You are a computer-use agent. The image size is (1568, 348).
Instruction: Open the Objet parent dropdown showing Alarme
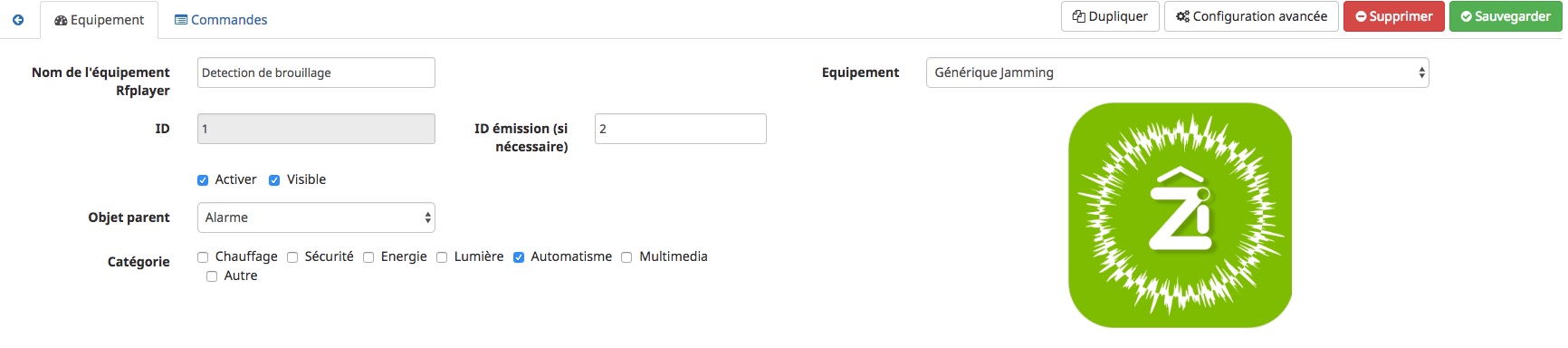[x=316, y=217]
